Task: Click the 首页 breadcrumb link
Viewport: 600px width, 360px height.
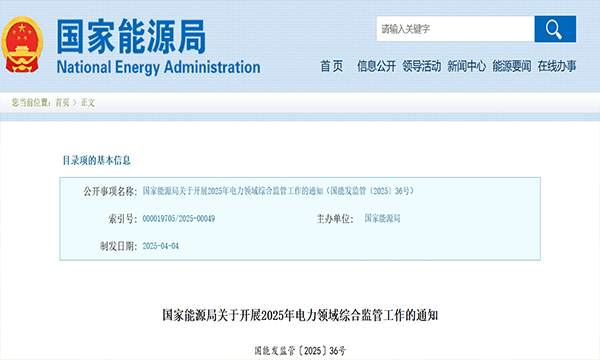Action: [x=62, y=103]
